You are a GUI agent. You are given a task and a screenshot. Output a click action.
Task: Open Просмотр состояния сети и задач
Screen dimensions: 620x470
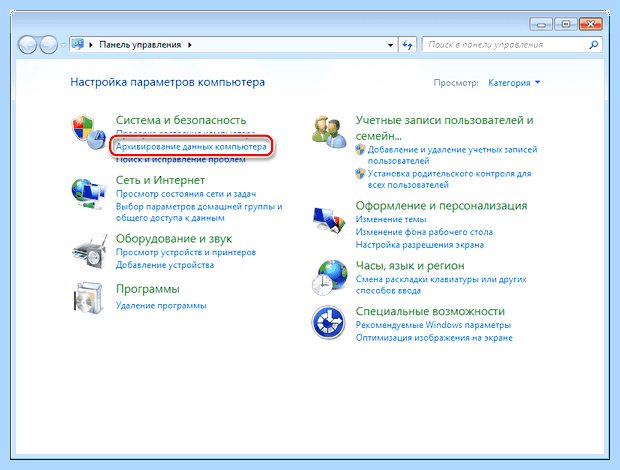pos(186,194)
